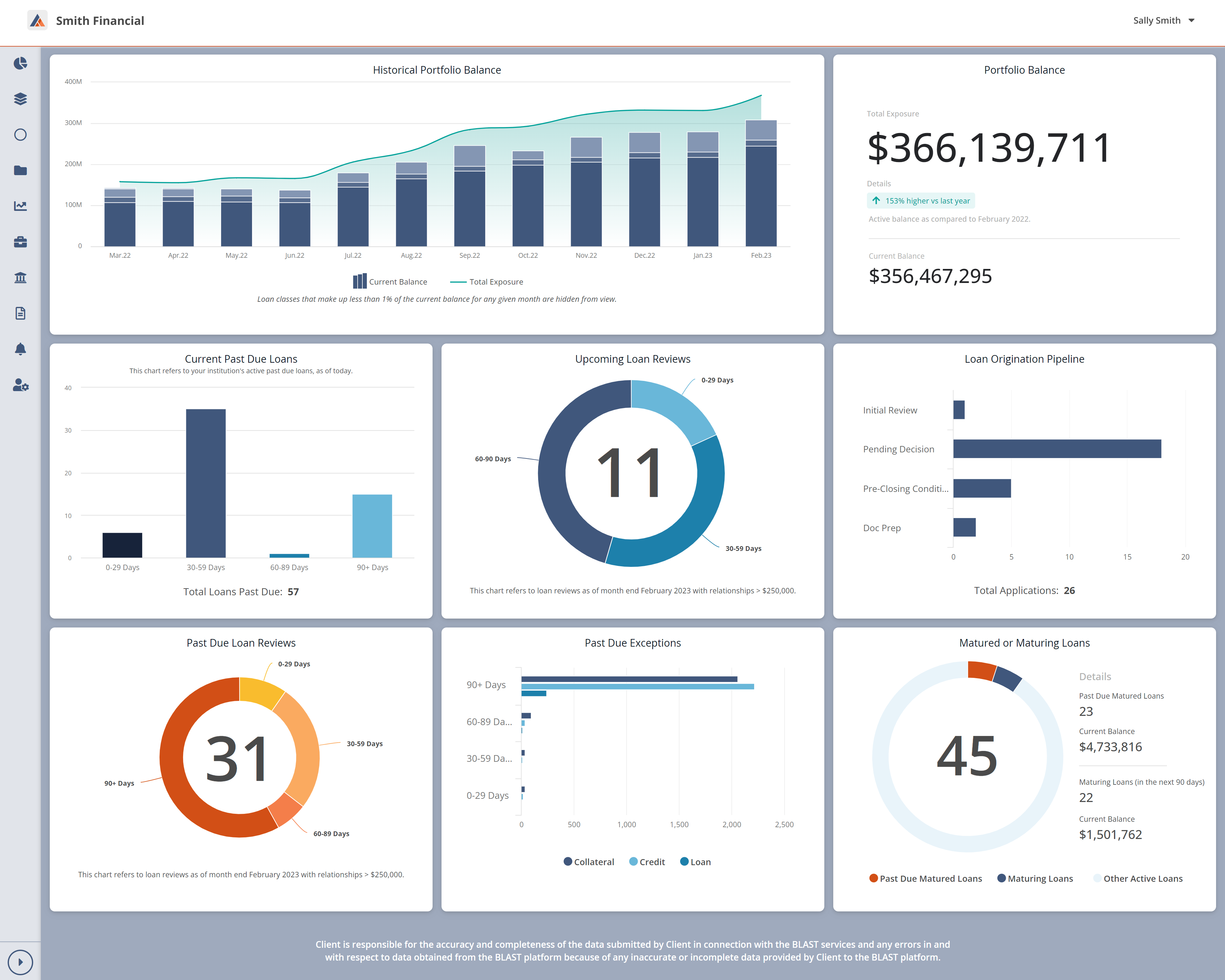This screenshot has width=1225, height=980.
Task: Toggle the Credit legend in Past Due Exceptions
Action: [x=647, y=861]
